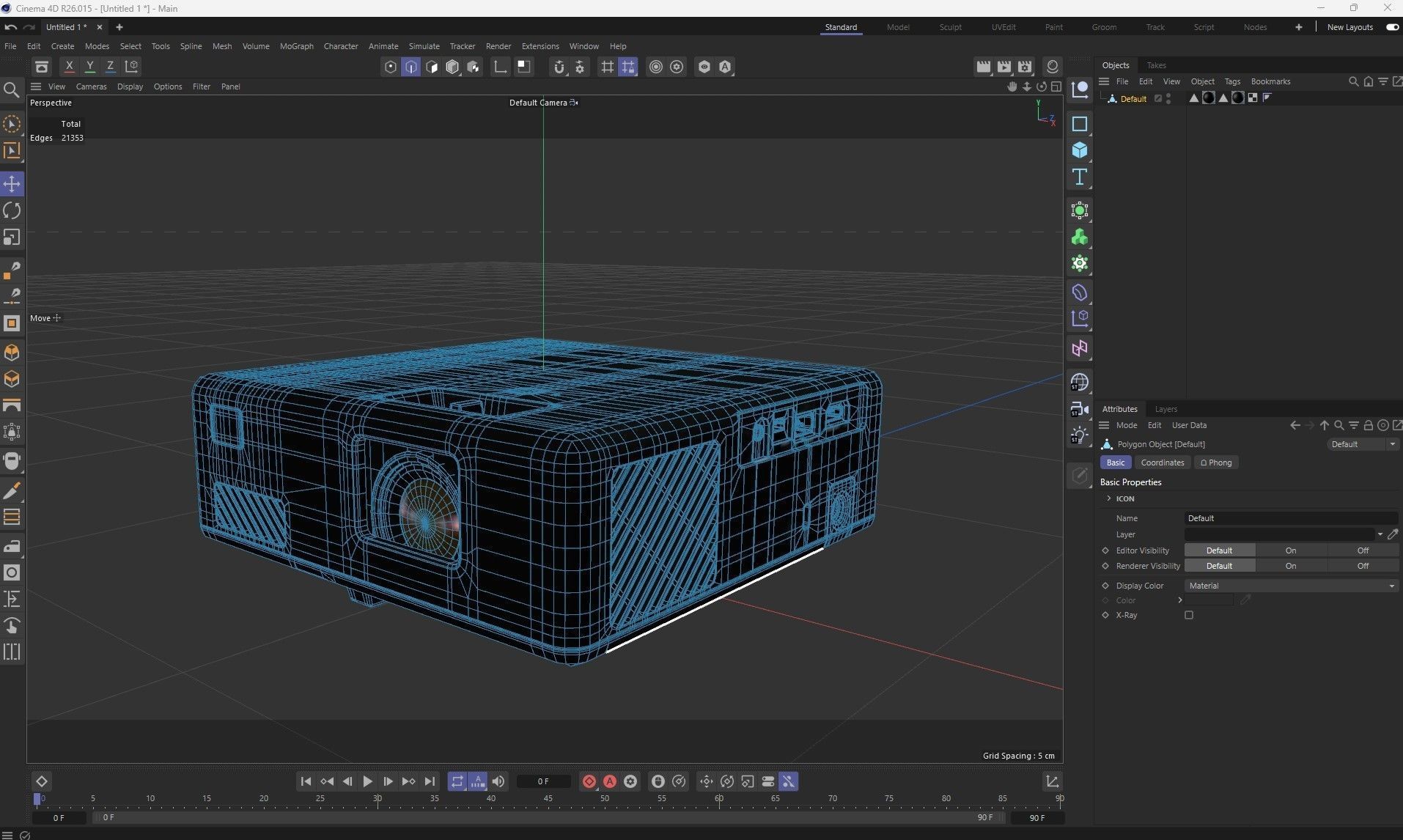Switch to the Sculpt layout tab
Screen dimensions: 1403x840
point(950,27)
